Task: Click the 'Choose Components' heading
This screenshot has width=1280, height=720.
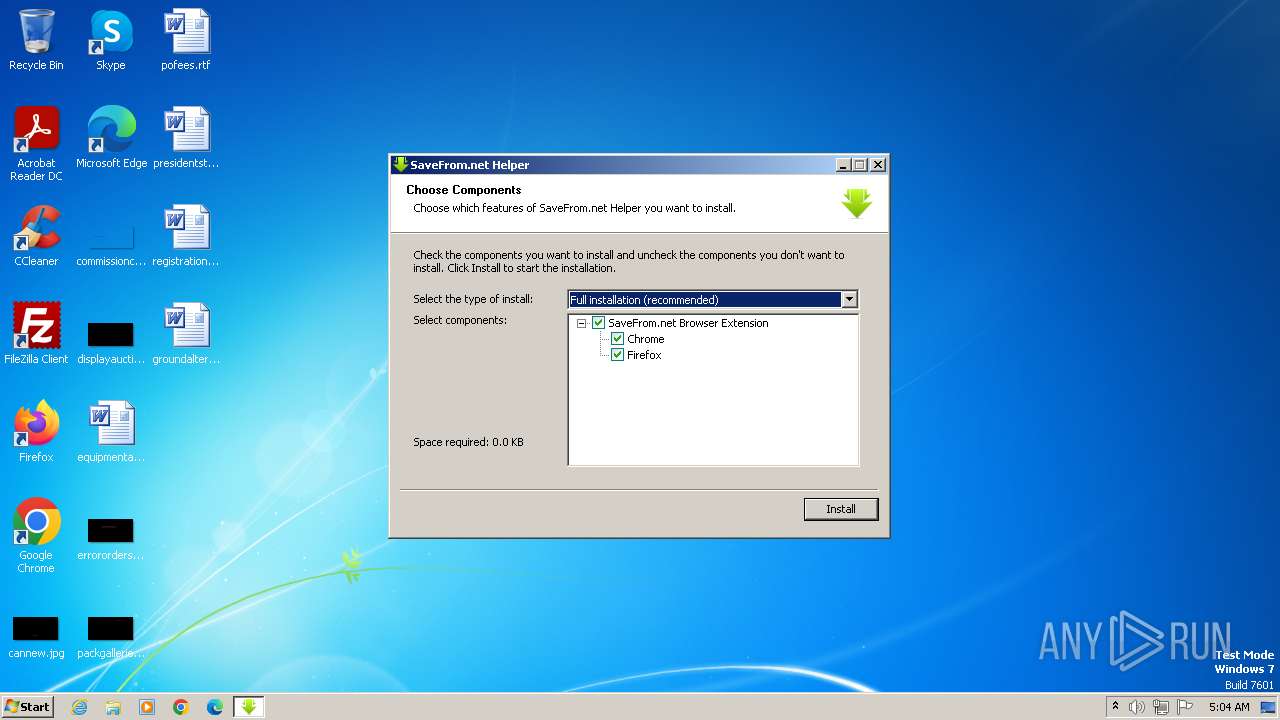Action: (464, 190)
